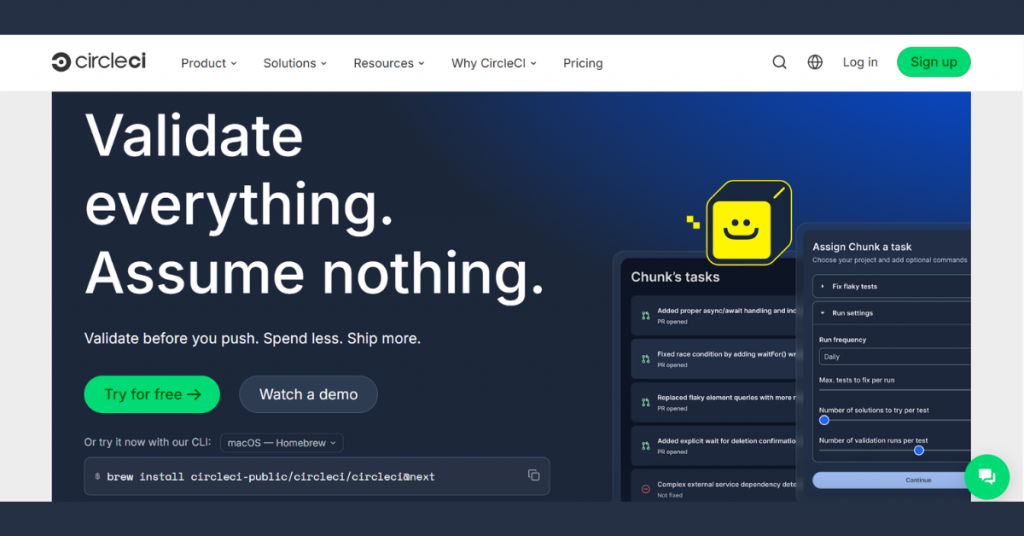Click the Max. tests to fix slider track
Screen dimensions: 1024x536
click(x=895, y=390)
